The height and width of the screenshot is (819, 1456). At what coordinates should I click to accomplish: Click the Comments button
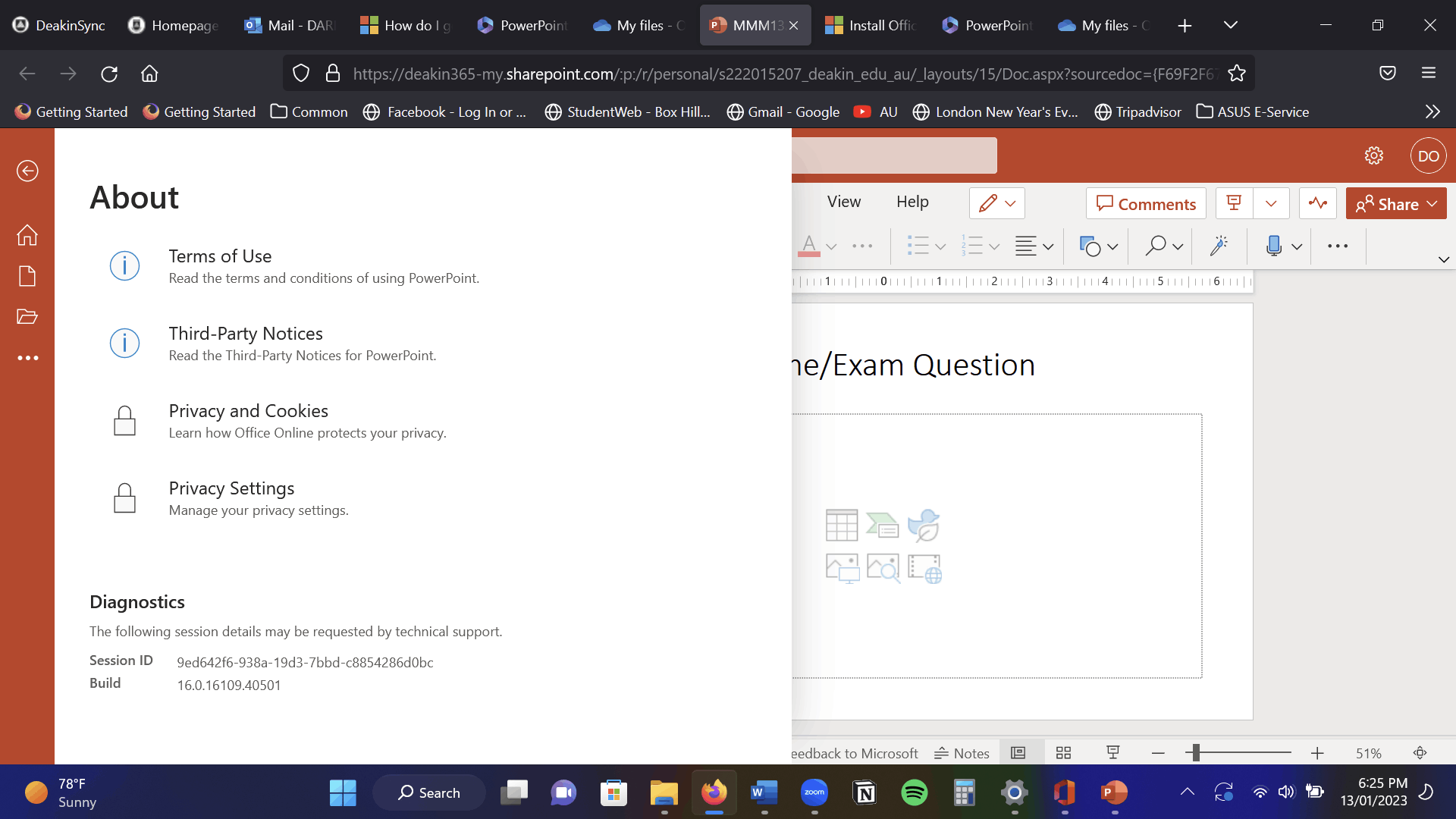point(1146,203)
